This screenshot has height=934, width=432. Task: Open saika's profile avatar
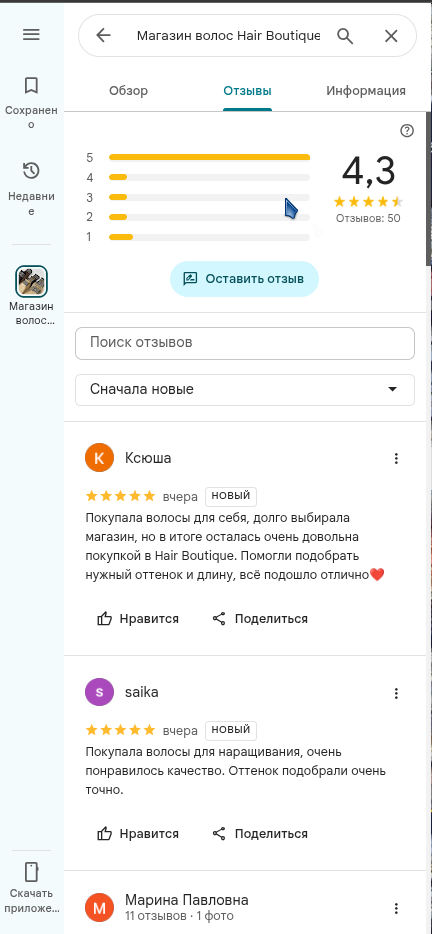click(100, 692)
